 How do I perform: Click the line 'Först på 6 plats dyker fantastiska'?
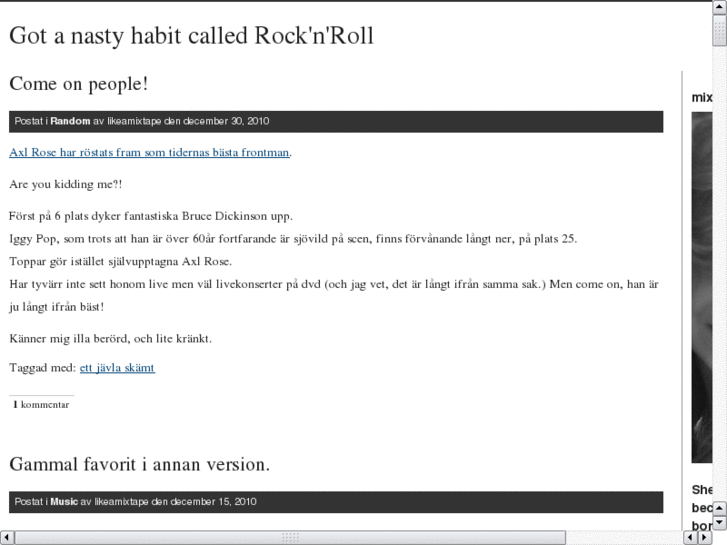(x=151, y=217)
